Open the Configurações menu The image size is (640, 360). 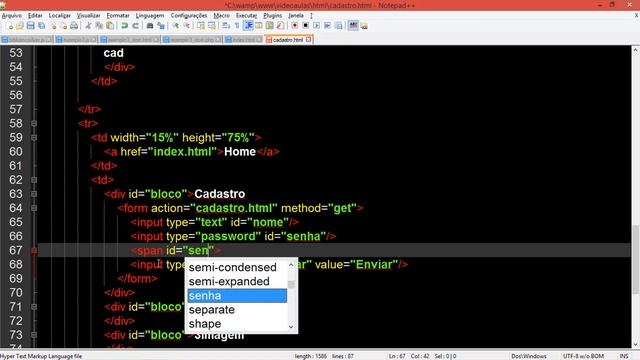pyautogui.click(x=189, y=16)
